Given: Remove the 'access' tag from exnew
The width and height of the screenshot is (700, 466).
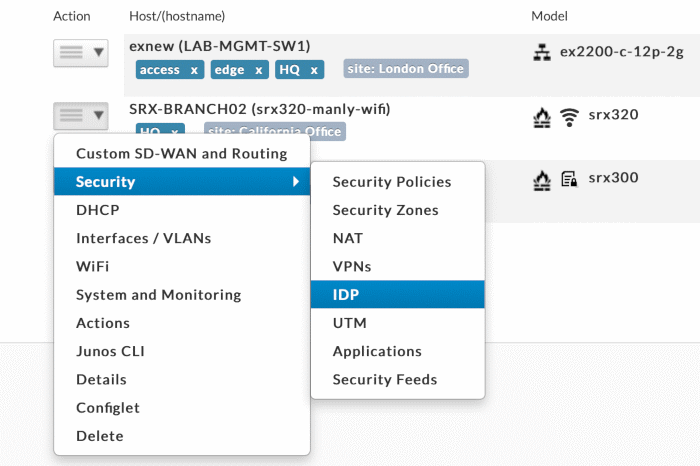Looking at the screenshot, I should [x=194, y=70].
